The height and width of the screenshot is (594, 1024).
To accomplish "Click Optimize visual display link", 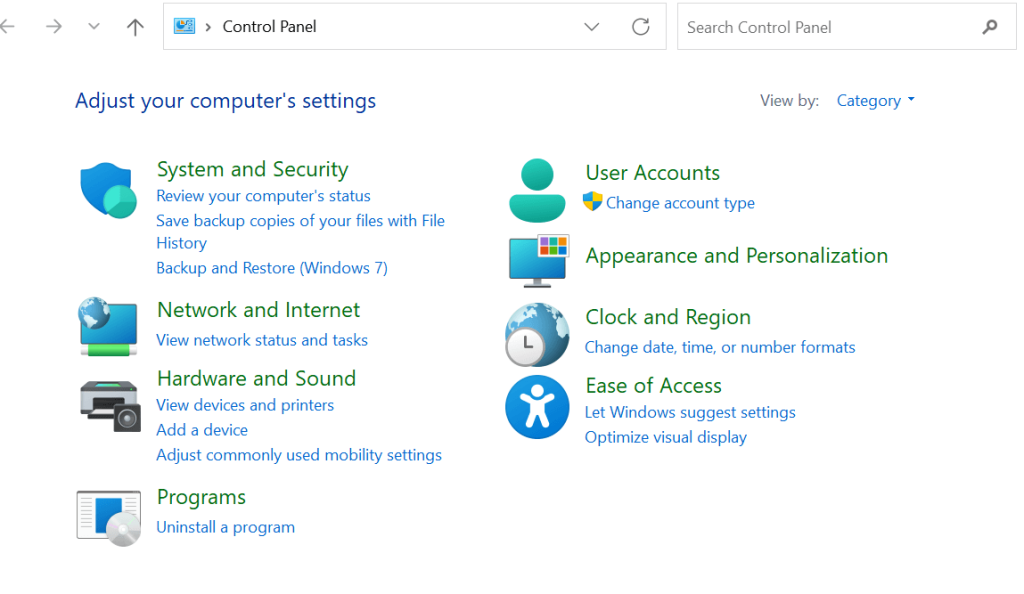I will pyautogui.click(x=665, y=437).
